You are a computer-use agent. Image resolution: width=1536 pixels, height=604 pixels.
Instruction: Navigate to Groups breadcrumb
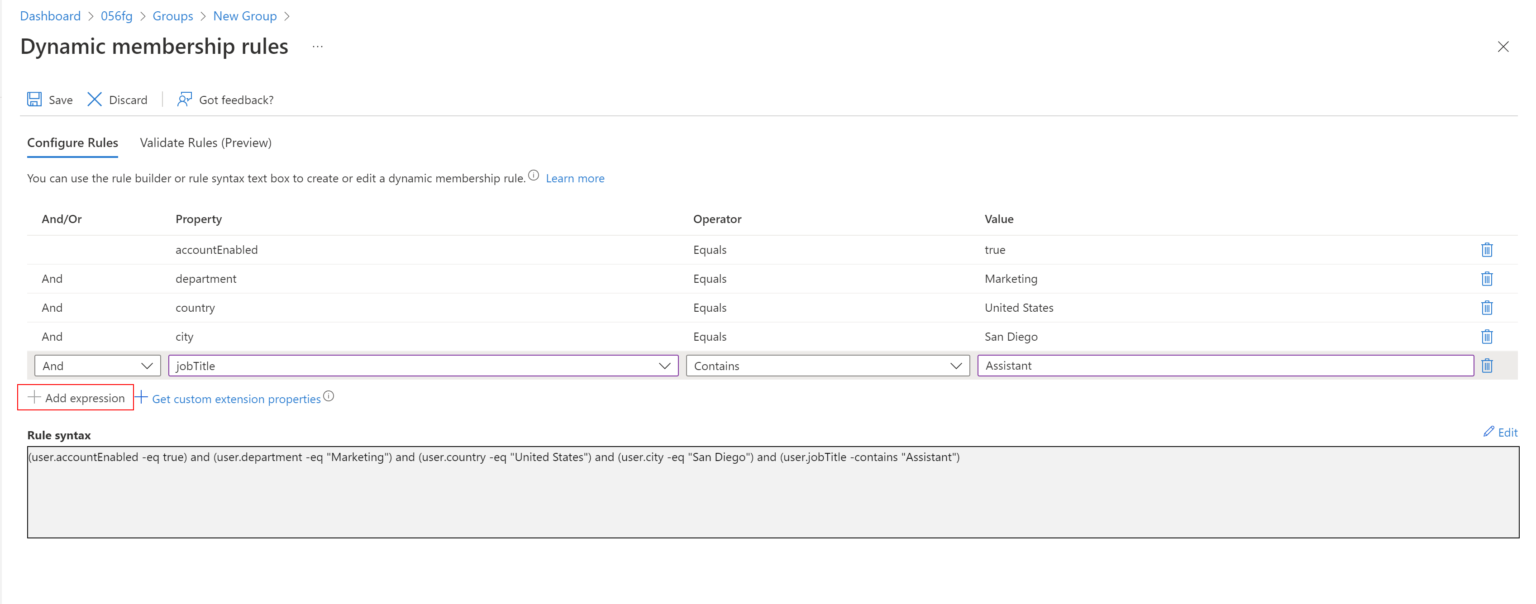point(172,15)
